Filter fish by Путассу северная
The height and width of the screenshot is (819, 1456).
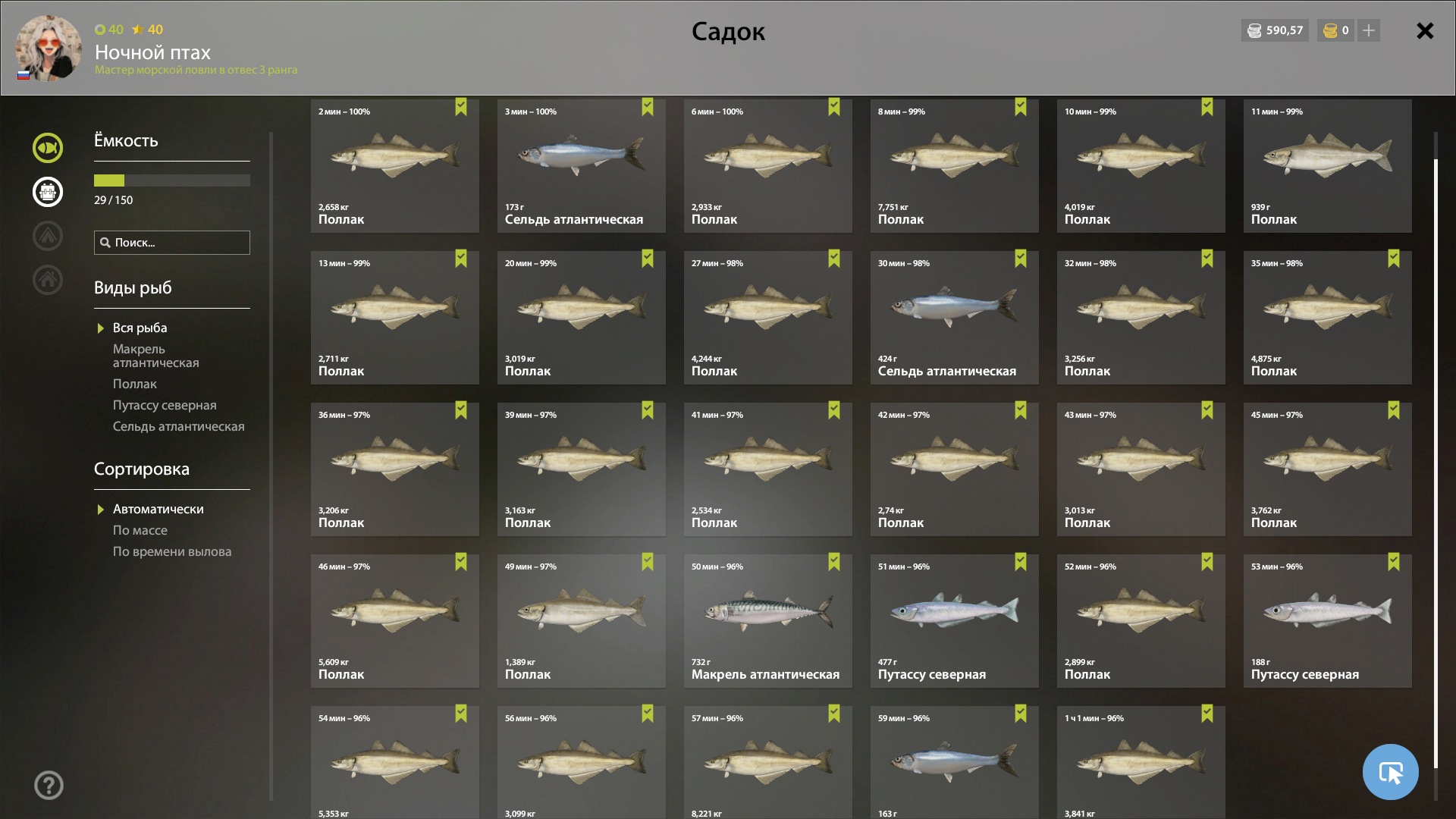click(x=165, y=405)
